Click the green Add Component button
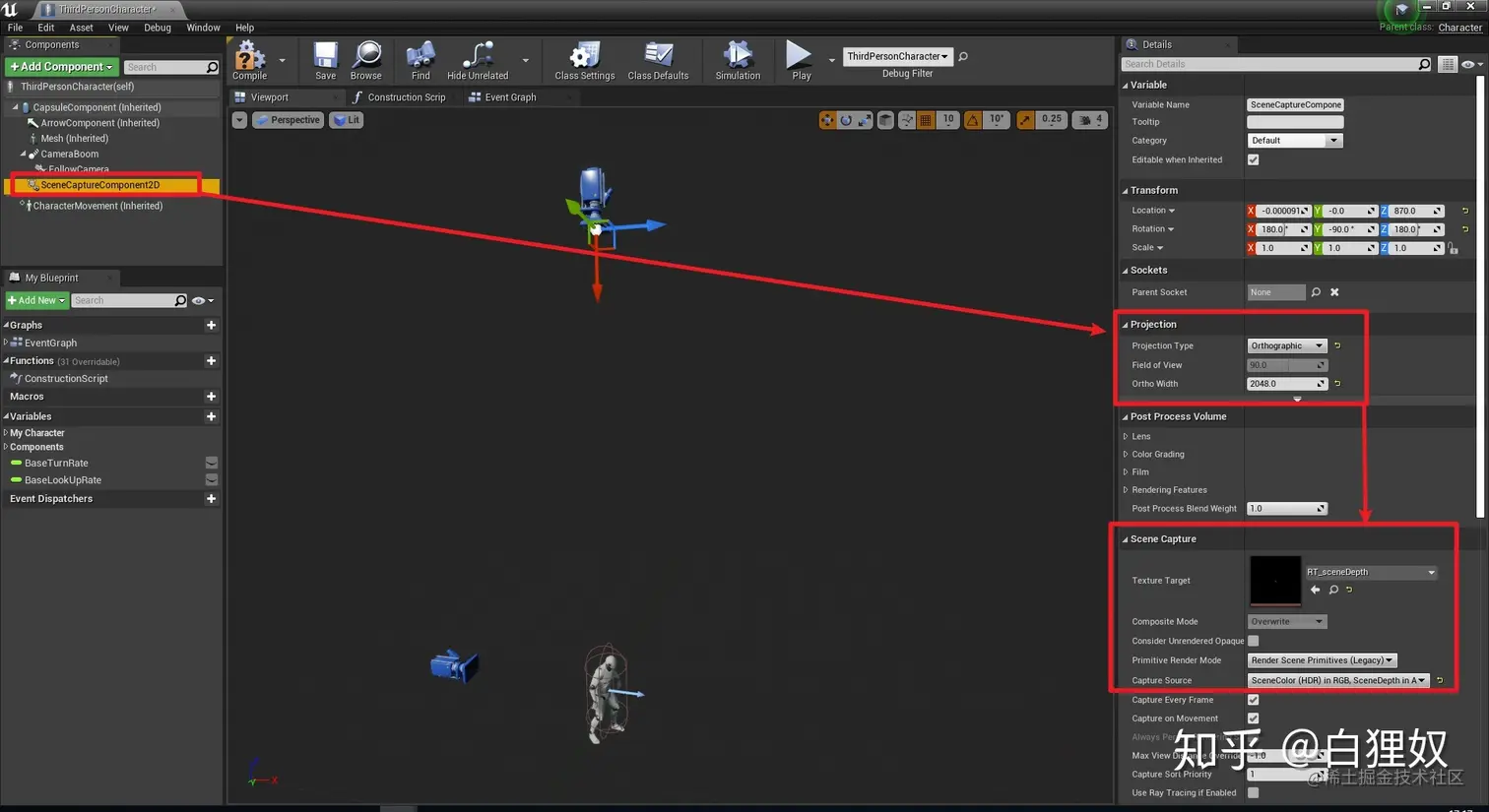Image resolution: width=1489 pixels, height=812 pixels. pos(62,67)
